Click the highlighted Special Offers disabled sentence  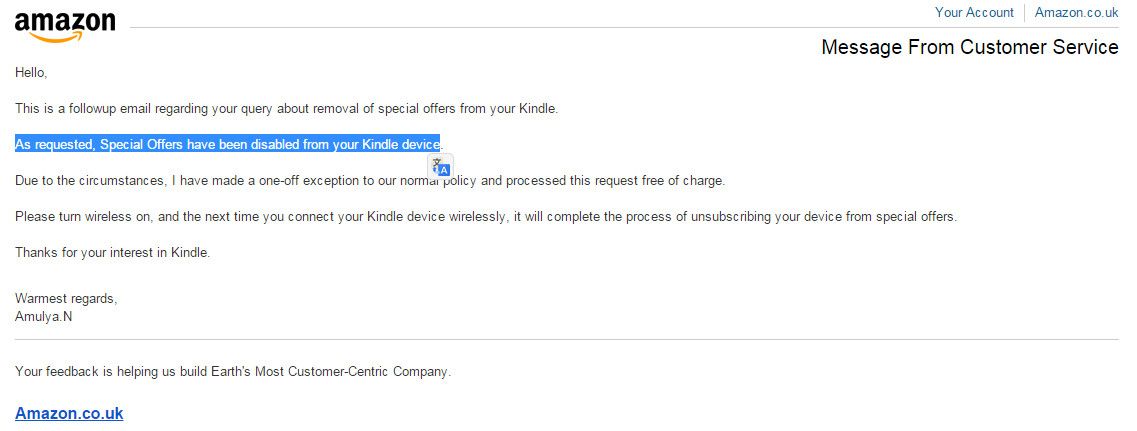pyautogui.click(x=228, y=144)
